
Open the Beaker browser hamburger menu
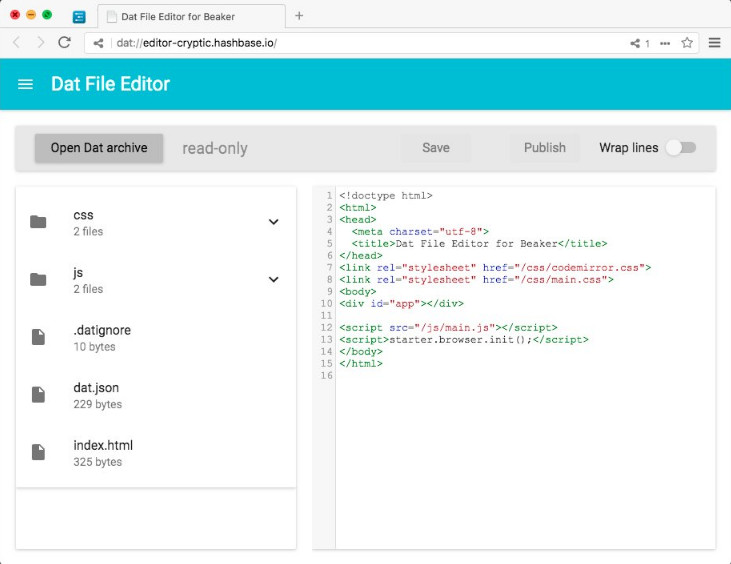pos(715,43)
